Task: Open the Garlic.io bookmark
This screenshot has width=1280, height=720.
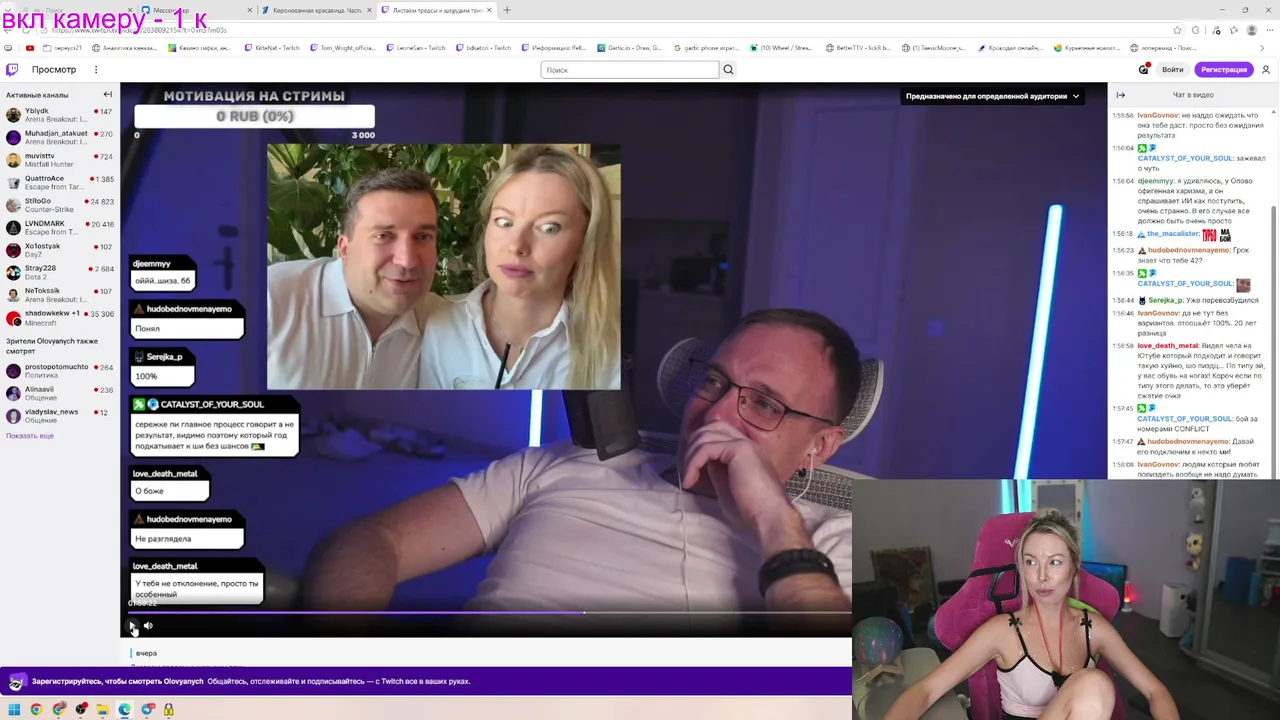Action: (x=629, y=48)
